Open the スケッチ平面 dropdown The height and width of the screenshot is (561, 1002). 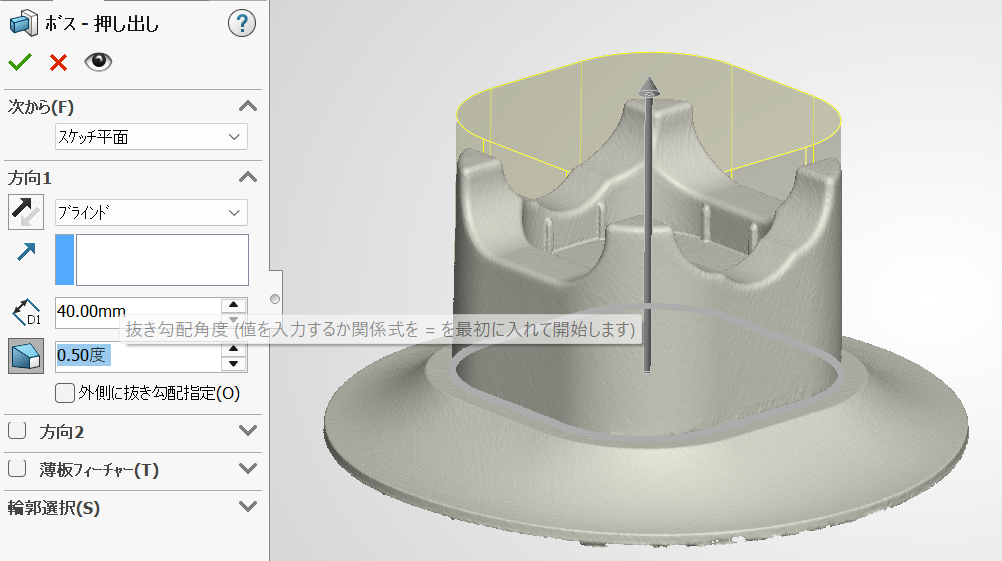coord(151,136)
